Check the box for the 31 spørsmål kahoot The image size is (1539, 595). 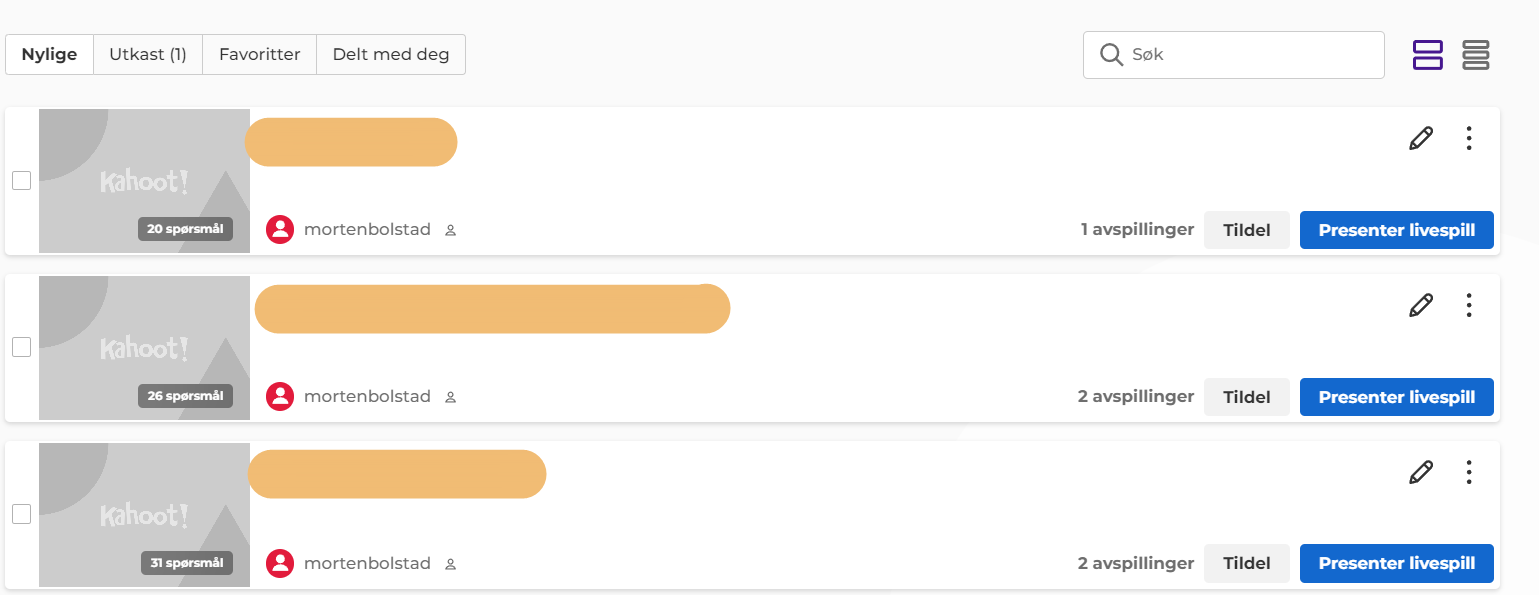21,514
